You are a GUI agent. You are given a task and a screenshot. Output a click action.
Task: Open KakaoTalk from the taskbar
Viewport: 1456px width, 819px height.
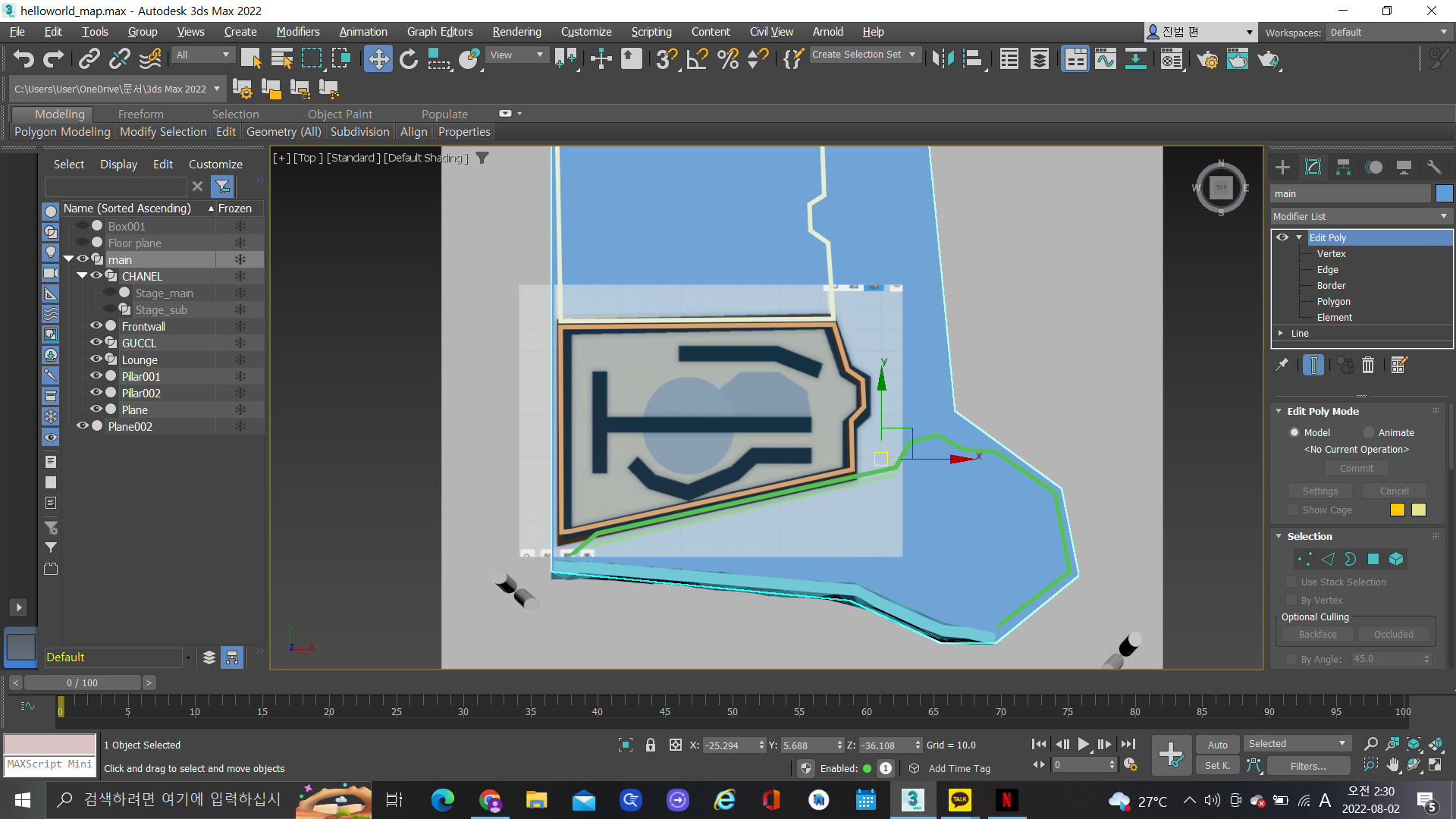[959, 800]
